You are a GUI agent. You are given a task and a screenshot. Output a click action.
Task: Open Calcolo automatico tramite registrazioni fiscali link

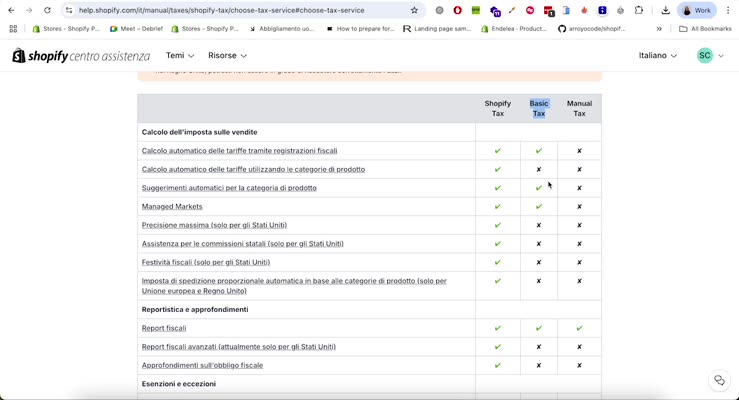(239, 151)
